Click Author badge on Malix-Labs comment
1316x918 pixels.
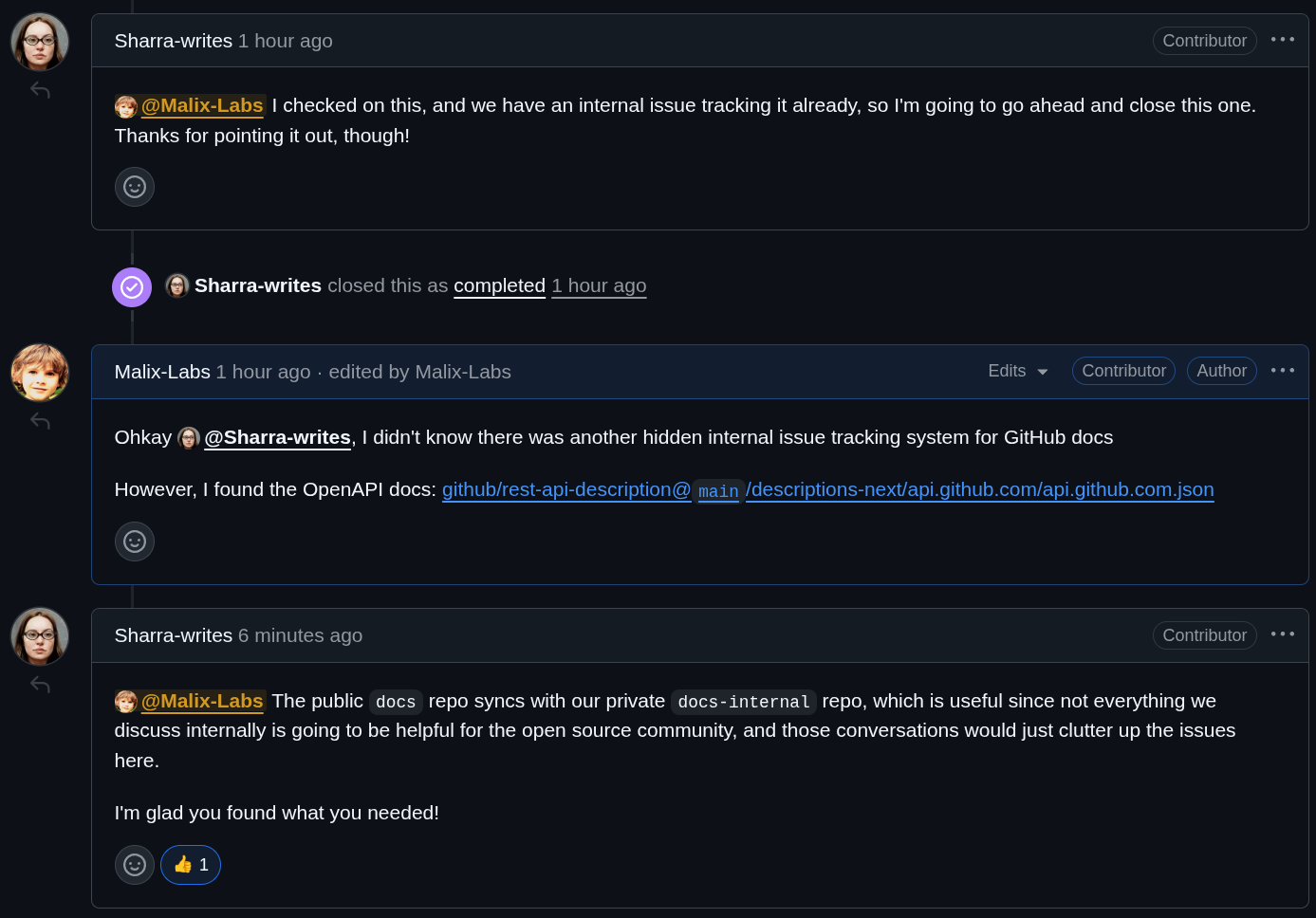[1221, 371]
